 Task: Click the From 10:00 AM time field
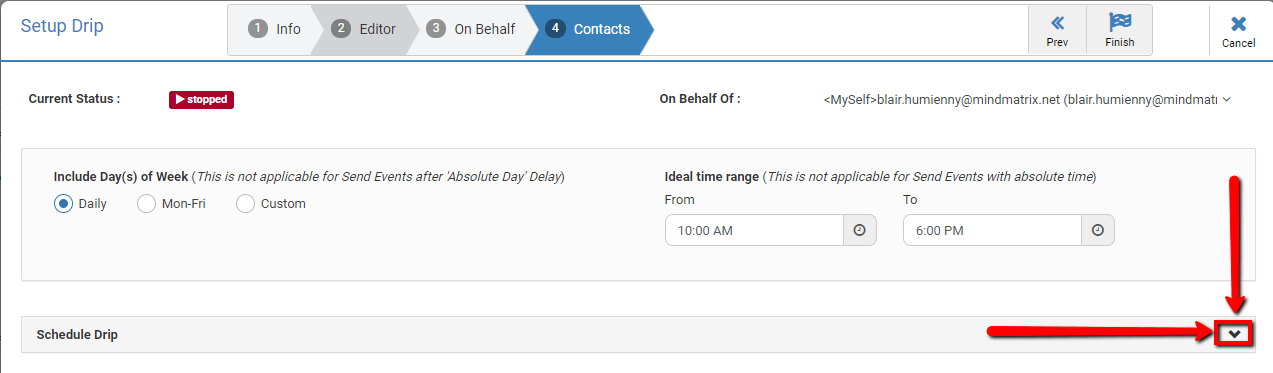754,230
